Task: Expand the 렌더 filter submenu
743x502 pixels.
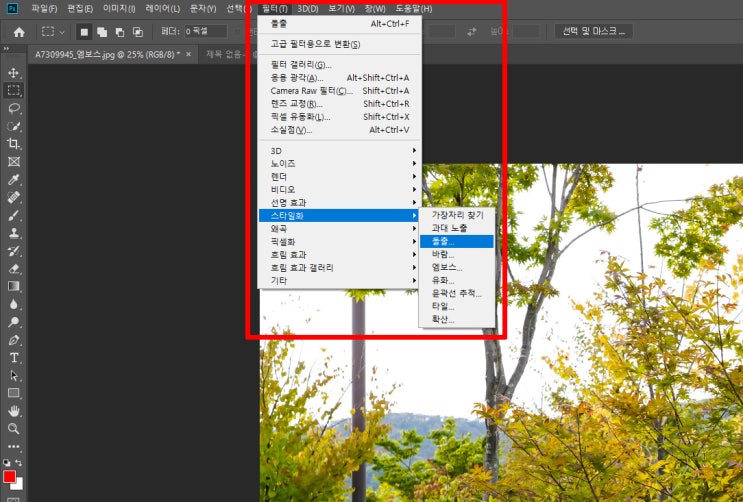Action: click(339, 176)
